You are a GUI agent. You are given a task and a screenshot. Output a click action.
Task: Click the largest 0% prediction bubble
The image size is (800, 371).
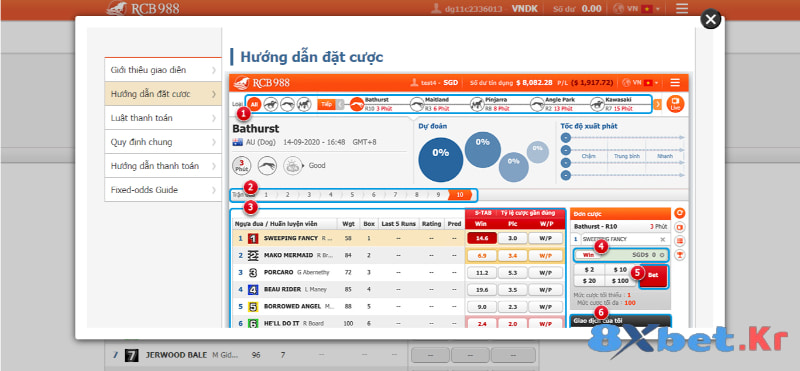click(440, 160)
